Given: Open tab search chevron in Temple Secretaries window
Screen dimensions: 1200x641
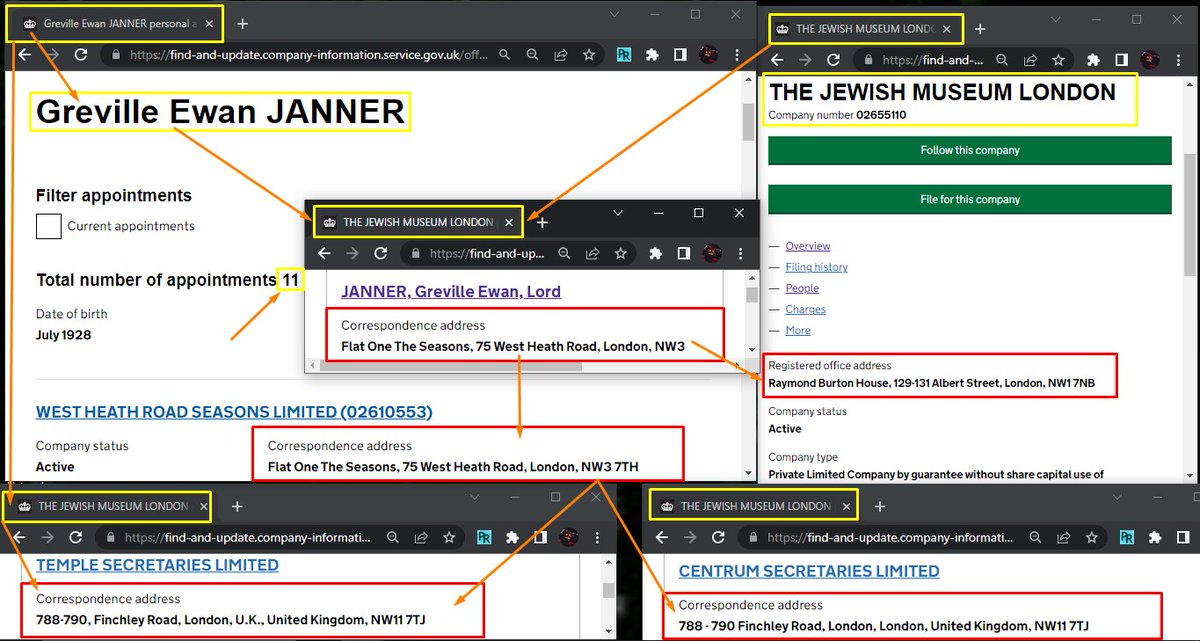Looking at the screenshot, I should [x=473, y=496].
